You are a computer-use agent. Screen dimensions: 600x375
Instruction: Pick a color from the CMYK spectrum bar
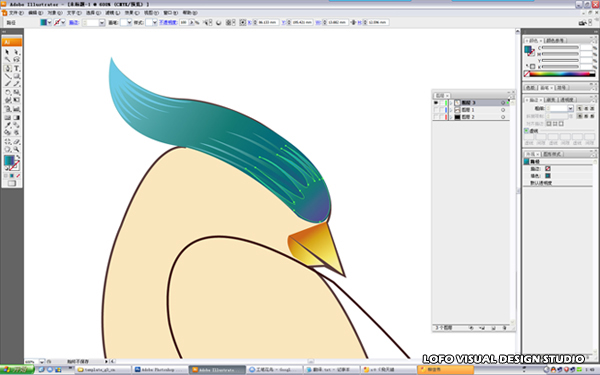(x=562, y=74)
